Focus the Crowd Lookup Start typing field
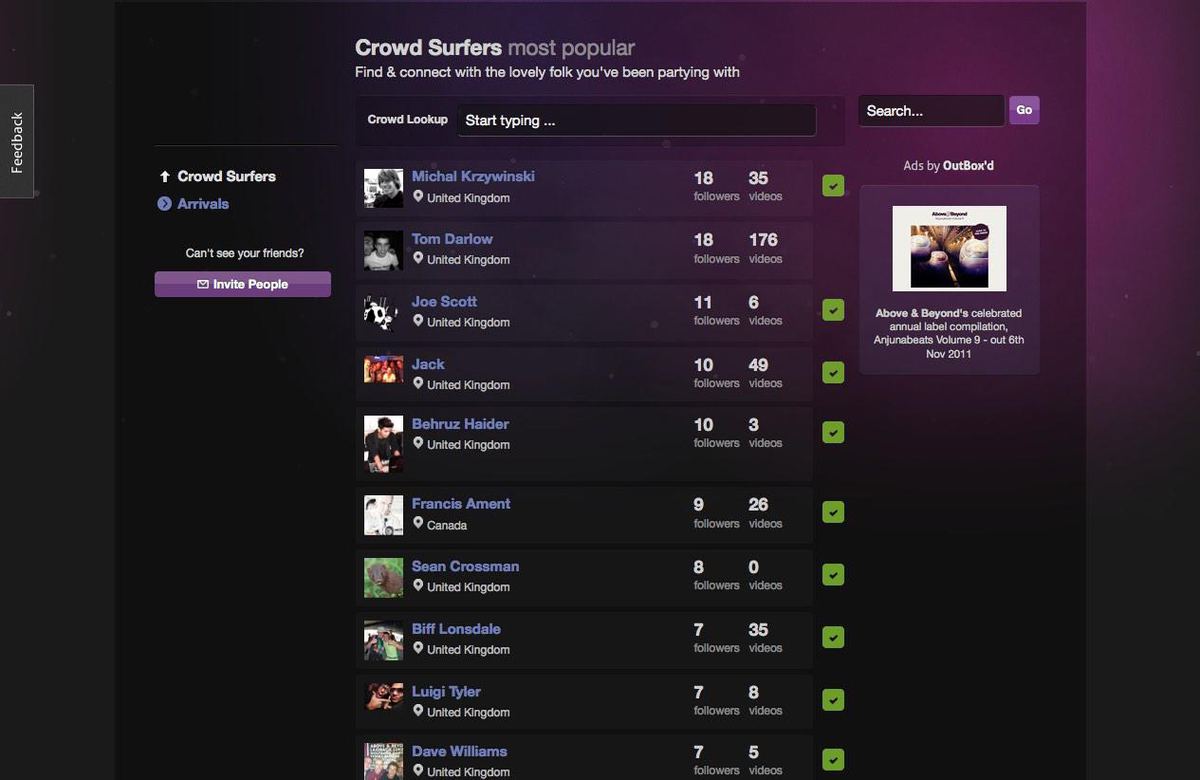This screenshot has width=1200, height=780. (x=637, y=120)
